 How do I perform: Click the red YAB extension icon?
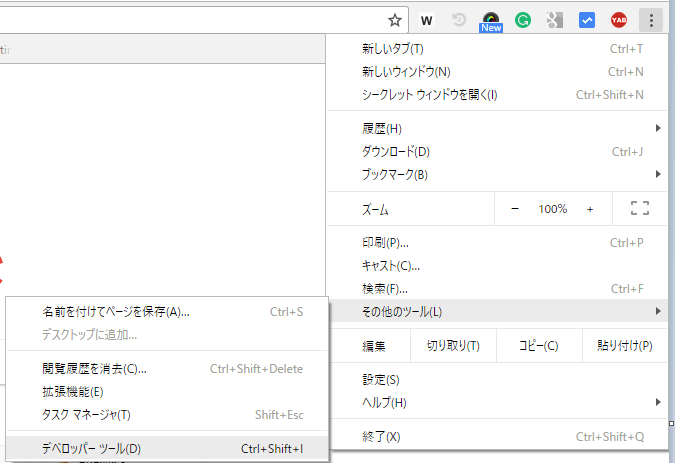tap(619, 19)
